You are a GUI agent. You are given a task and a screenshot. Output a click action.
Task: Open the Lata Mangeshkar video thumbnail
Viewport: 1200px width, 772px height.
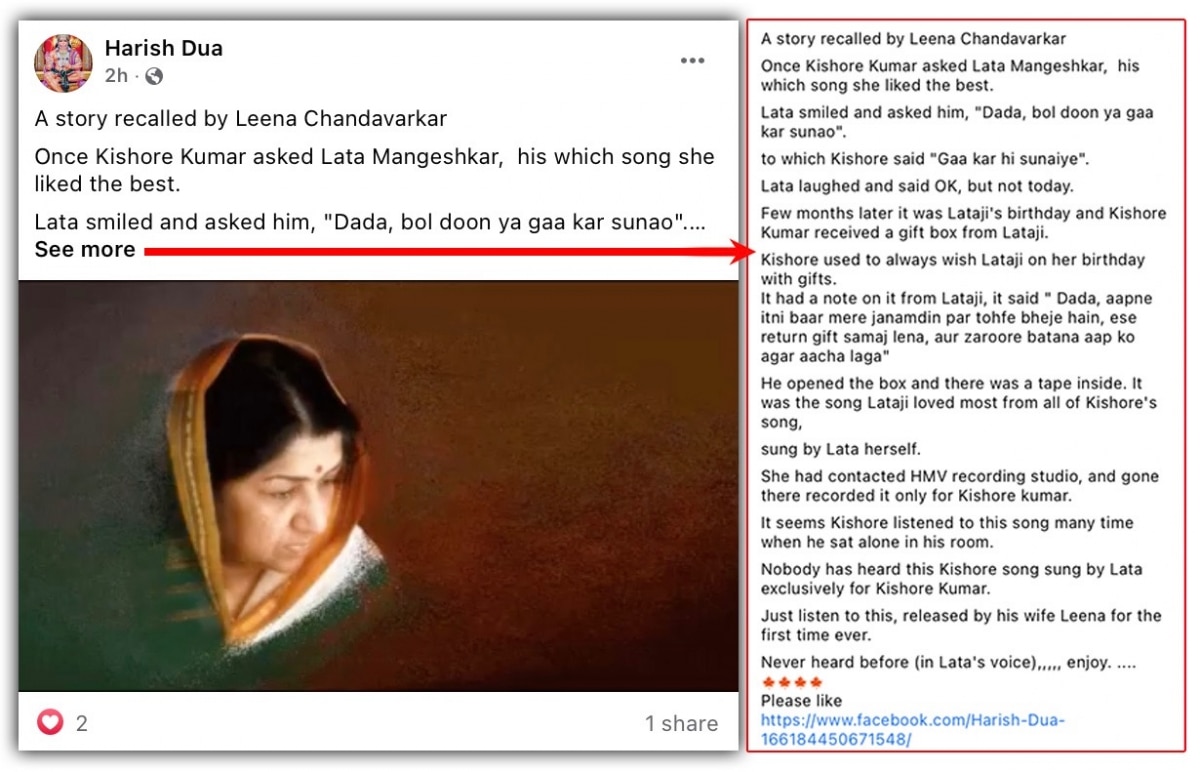click(x=378, y=486)
